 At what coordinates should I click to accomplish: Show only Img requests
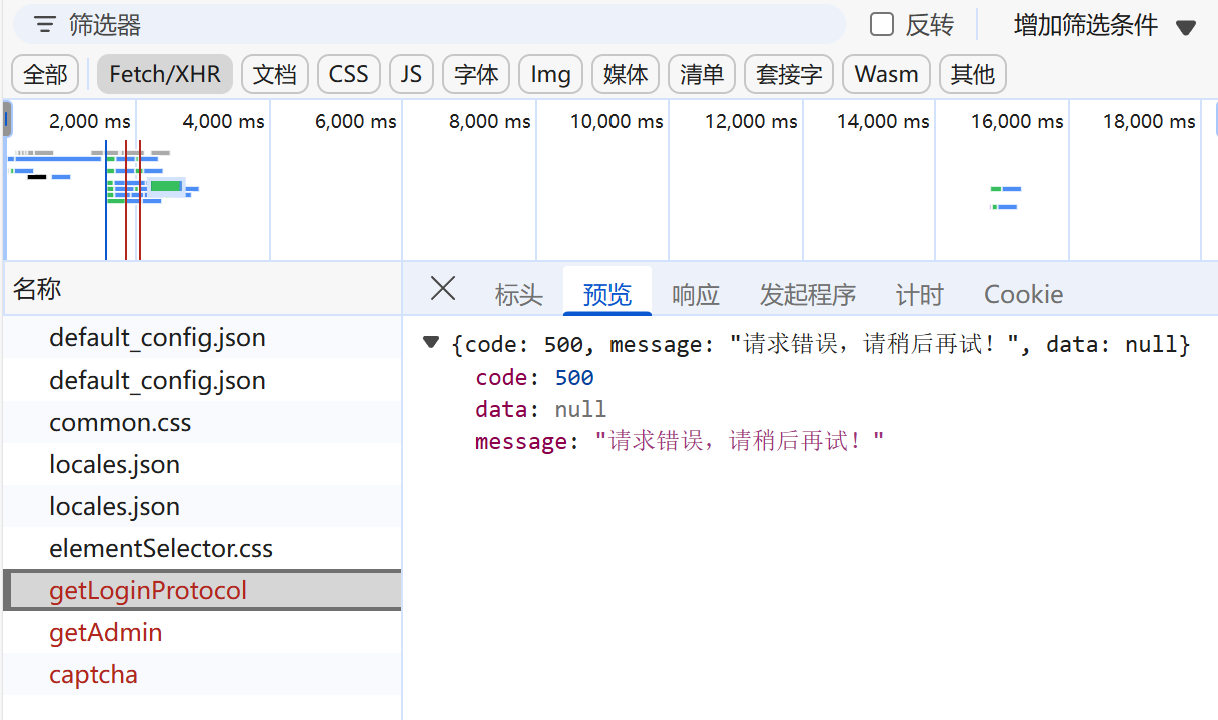click(x=550, y=75)
